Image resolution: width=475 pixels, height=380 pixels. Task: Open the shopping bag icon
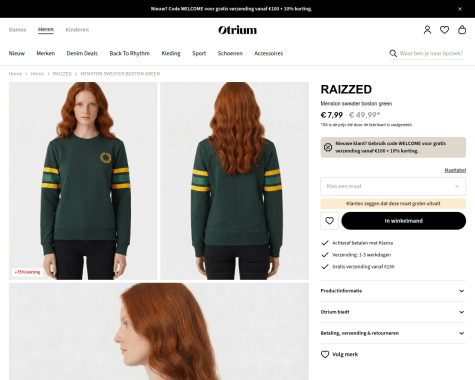pos(462,30)
